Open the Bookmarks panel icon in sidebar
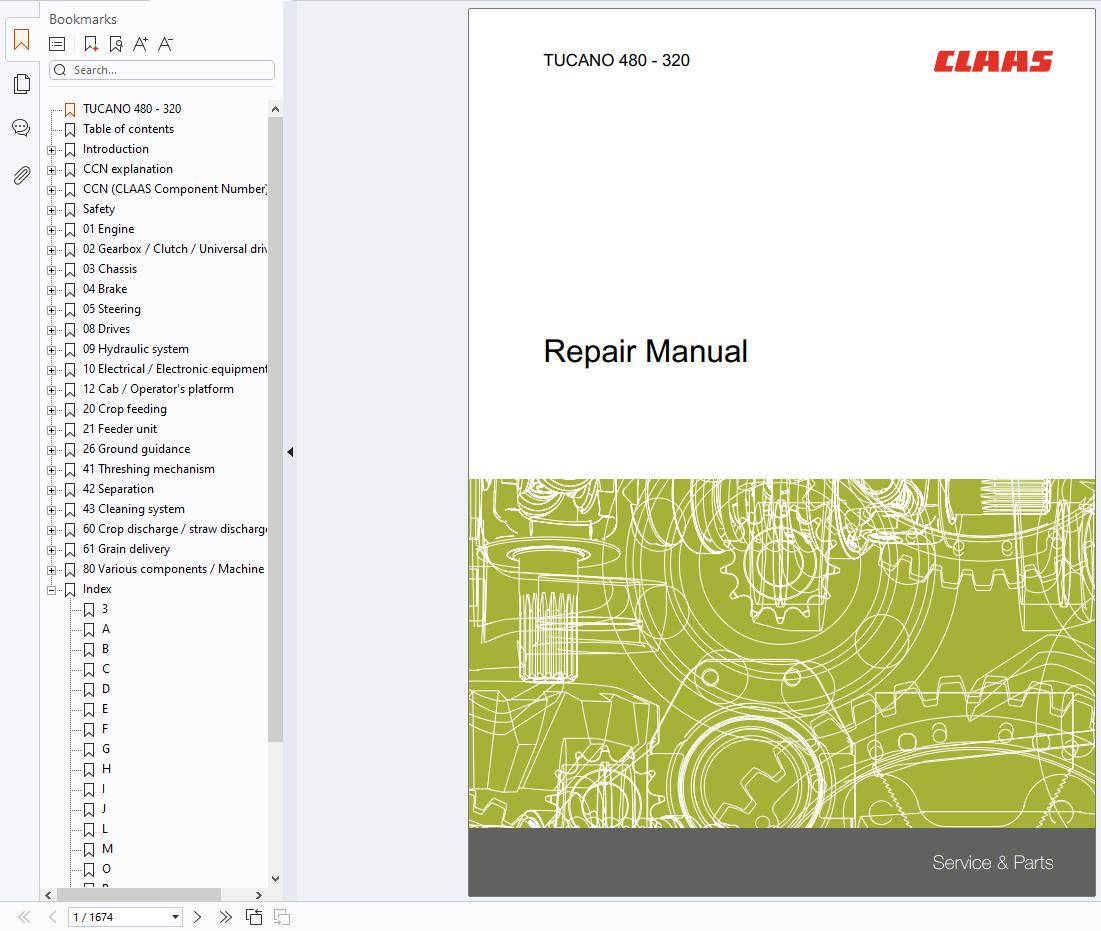This screenshot has width=1101, height=931. (22, 41)
